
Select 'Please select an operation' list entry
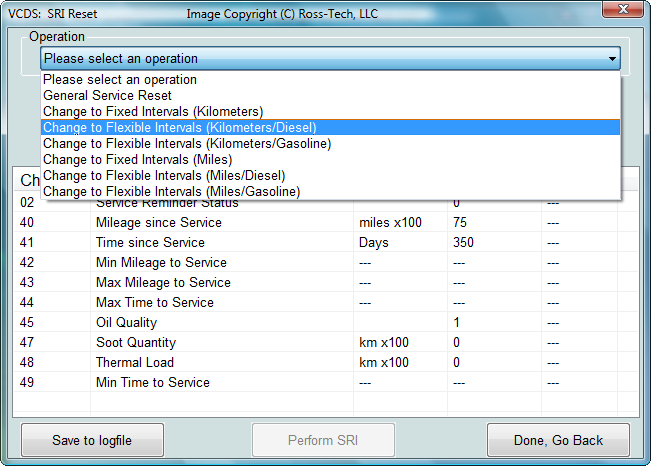[120, 79]
